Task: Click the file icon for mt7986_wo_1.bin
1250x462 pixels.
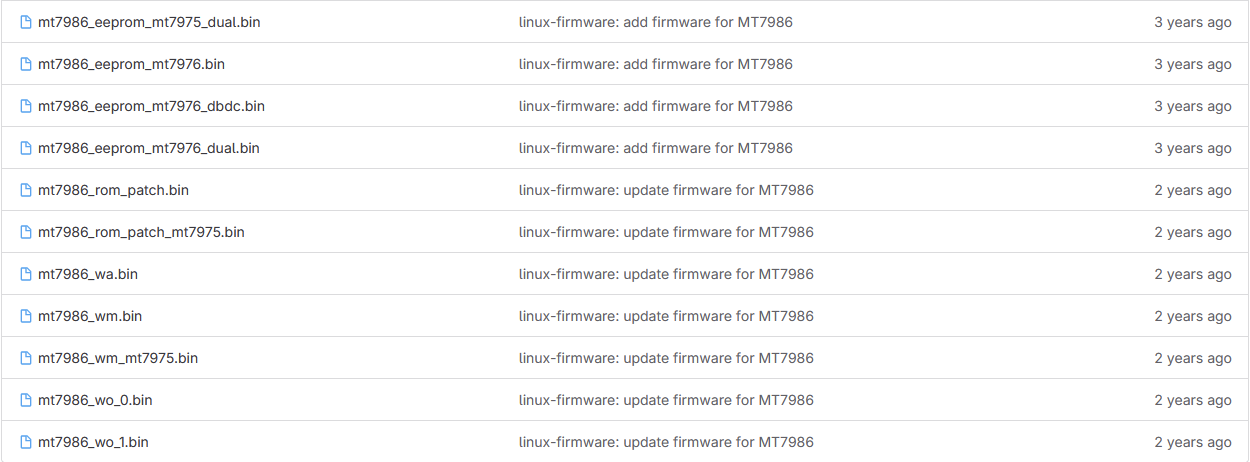Action: pos(27,442)
